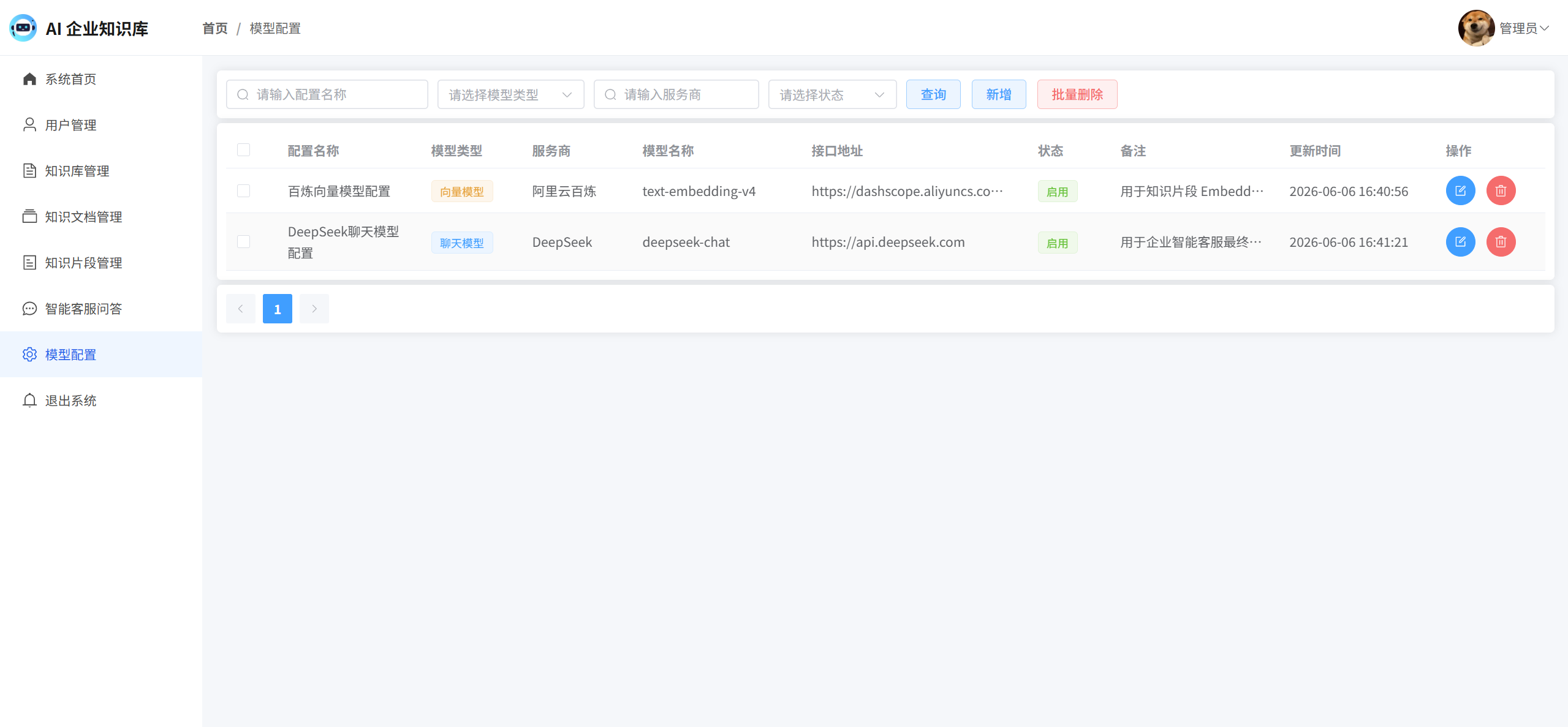The width and height of the screenshot is (1568, 727).
Task: Click the https://api.deepseek.com address cell
Action: [x=888, y=242]
